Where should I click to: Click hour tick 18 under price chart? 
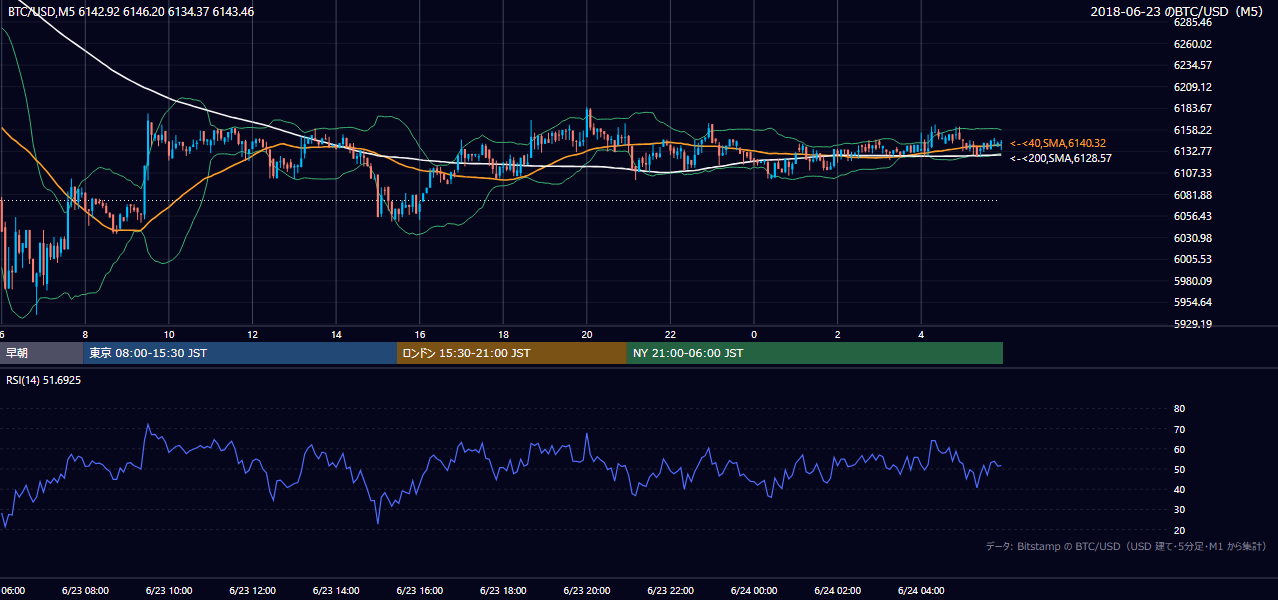pos(503,334)
